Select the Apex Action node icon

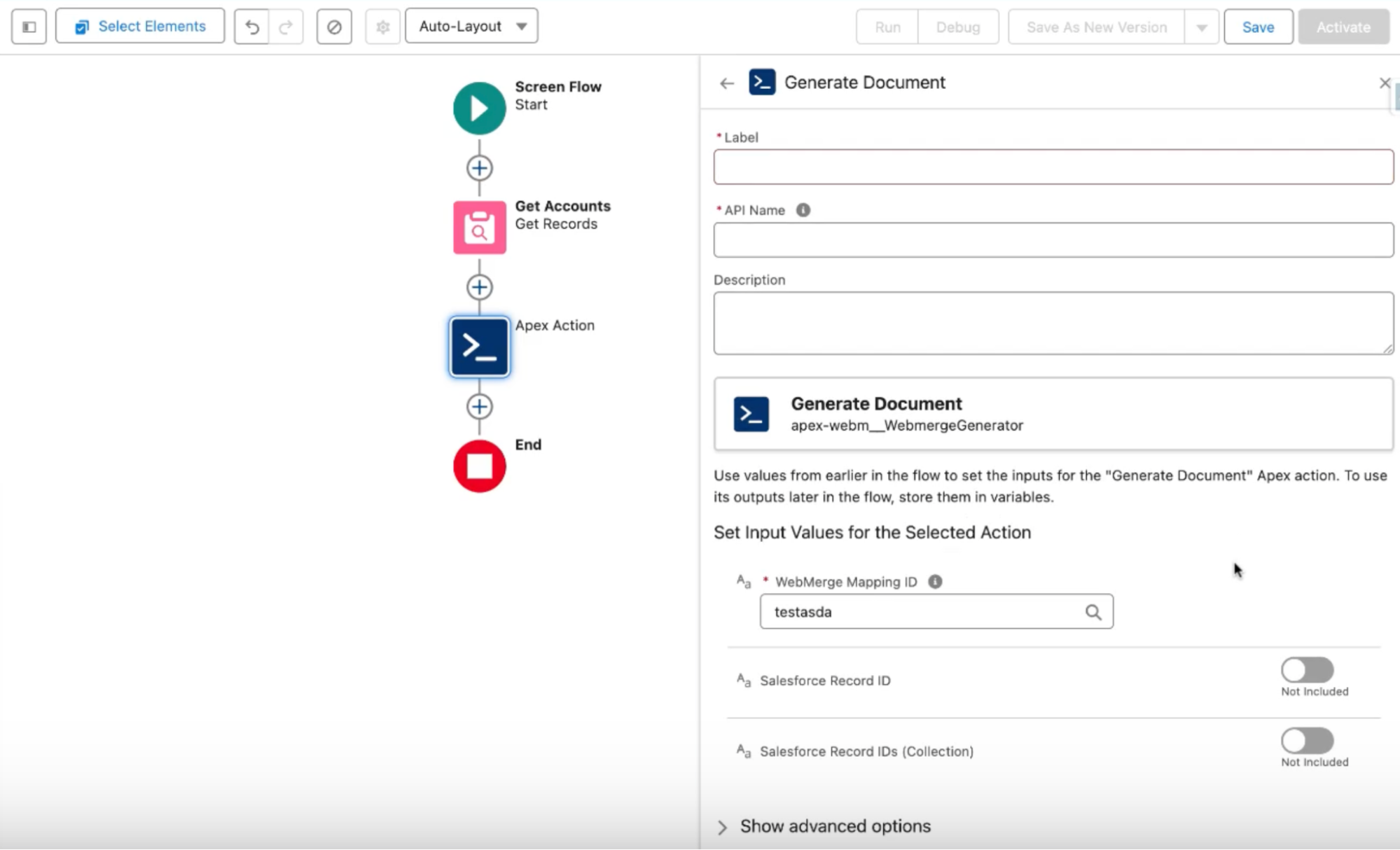479,347
